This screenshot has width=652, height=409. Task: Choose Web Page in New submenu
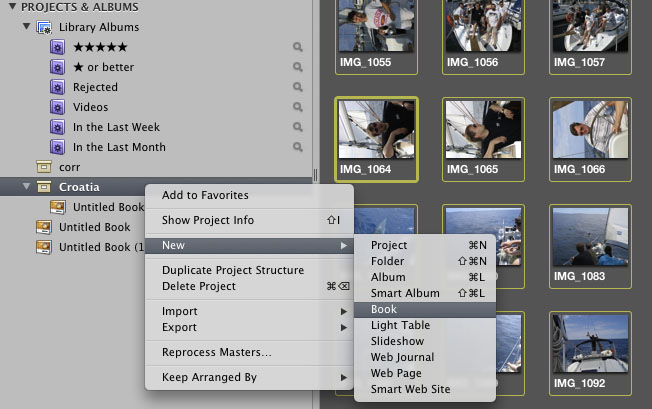tap(425, 373)
